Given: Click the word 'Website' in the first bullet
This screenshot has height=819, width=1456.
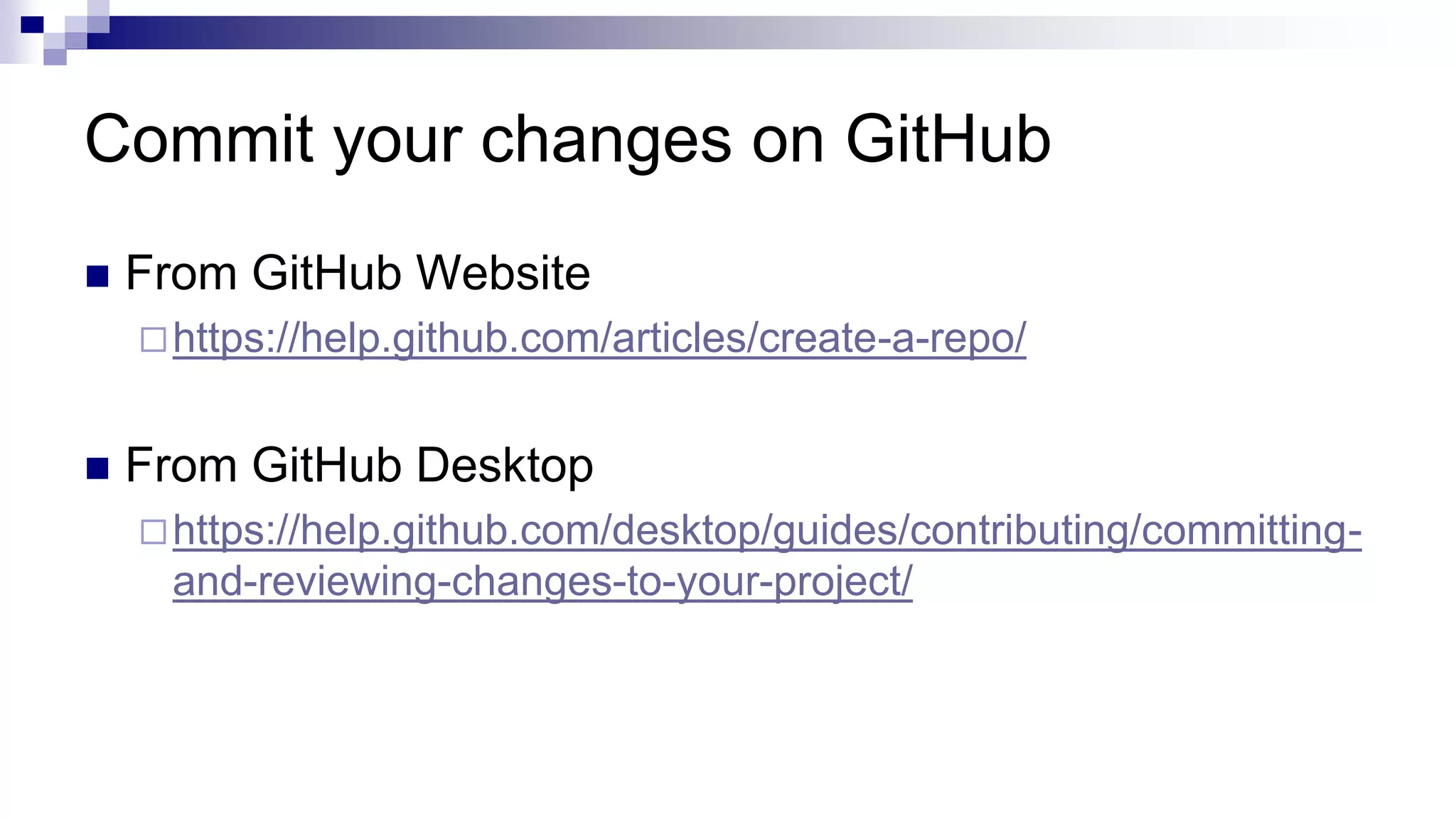Looking at the screenshot, I should coord(503,273).
